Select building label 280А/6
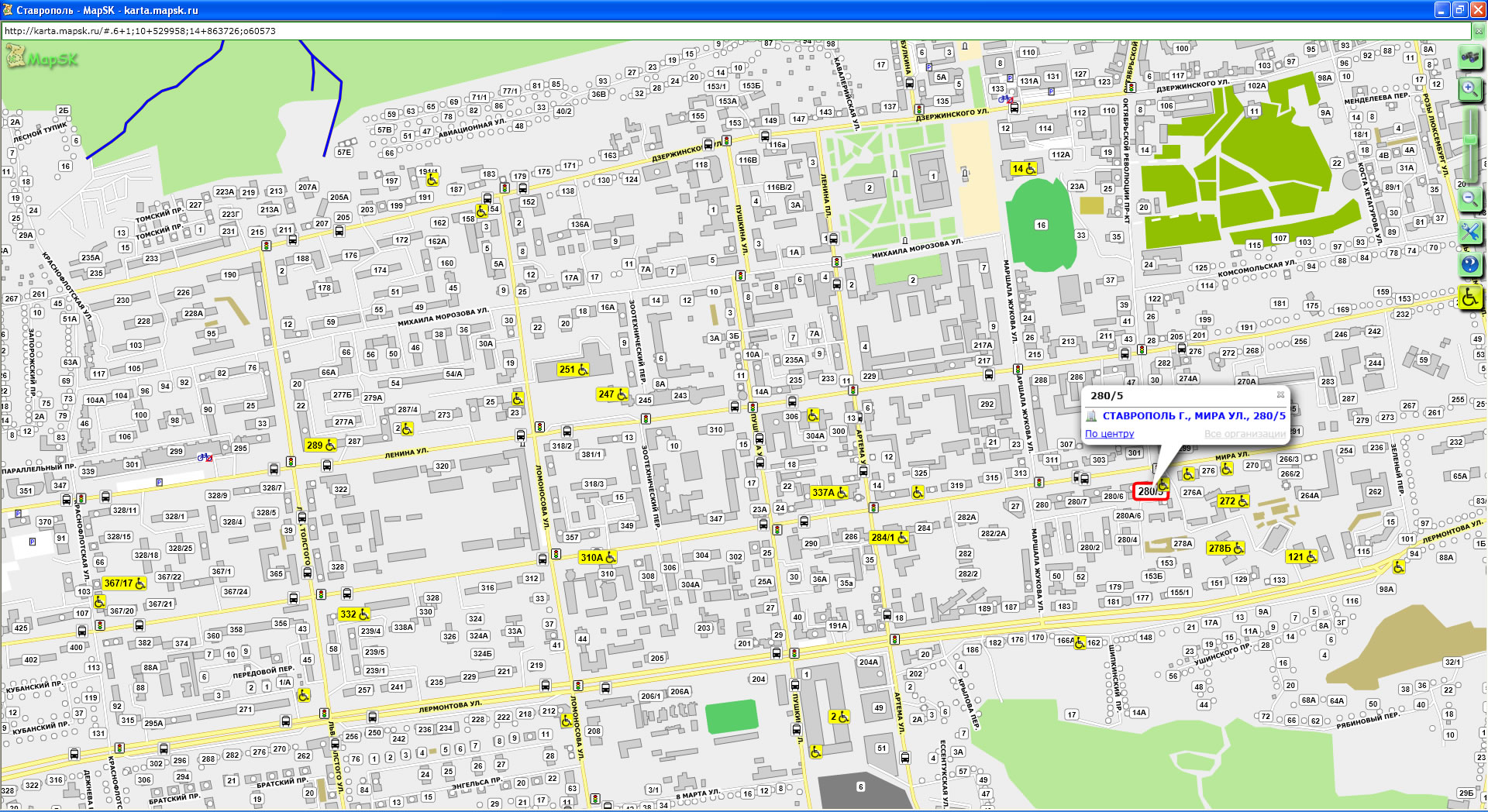The image size is (1488, 812). point(1128,515)
